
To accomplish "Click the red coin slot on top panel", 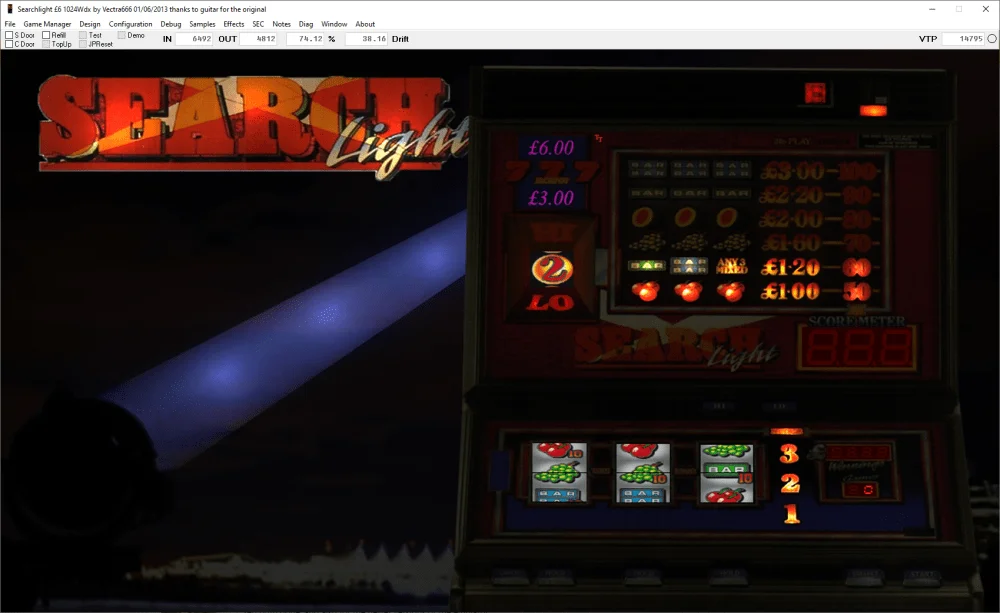I will (x=815, y=93).
